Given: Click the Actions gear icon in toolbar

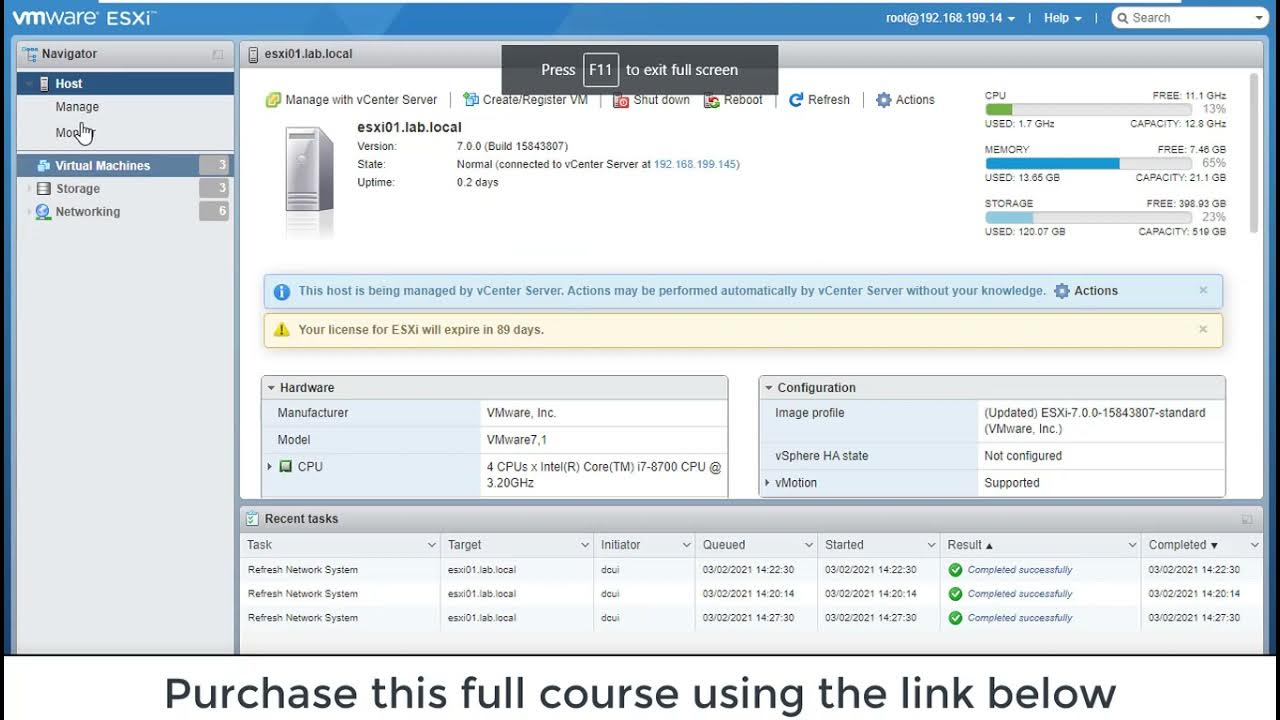Looking at the screenshot, I should (x=883, y=100).
